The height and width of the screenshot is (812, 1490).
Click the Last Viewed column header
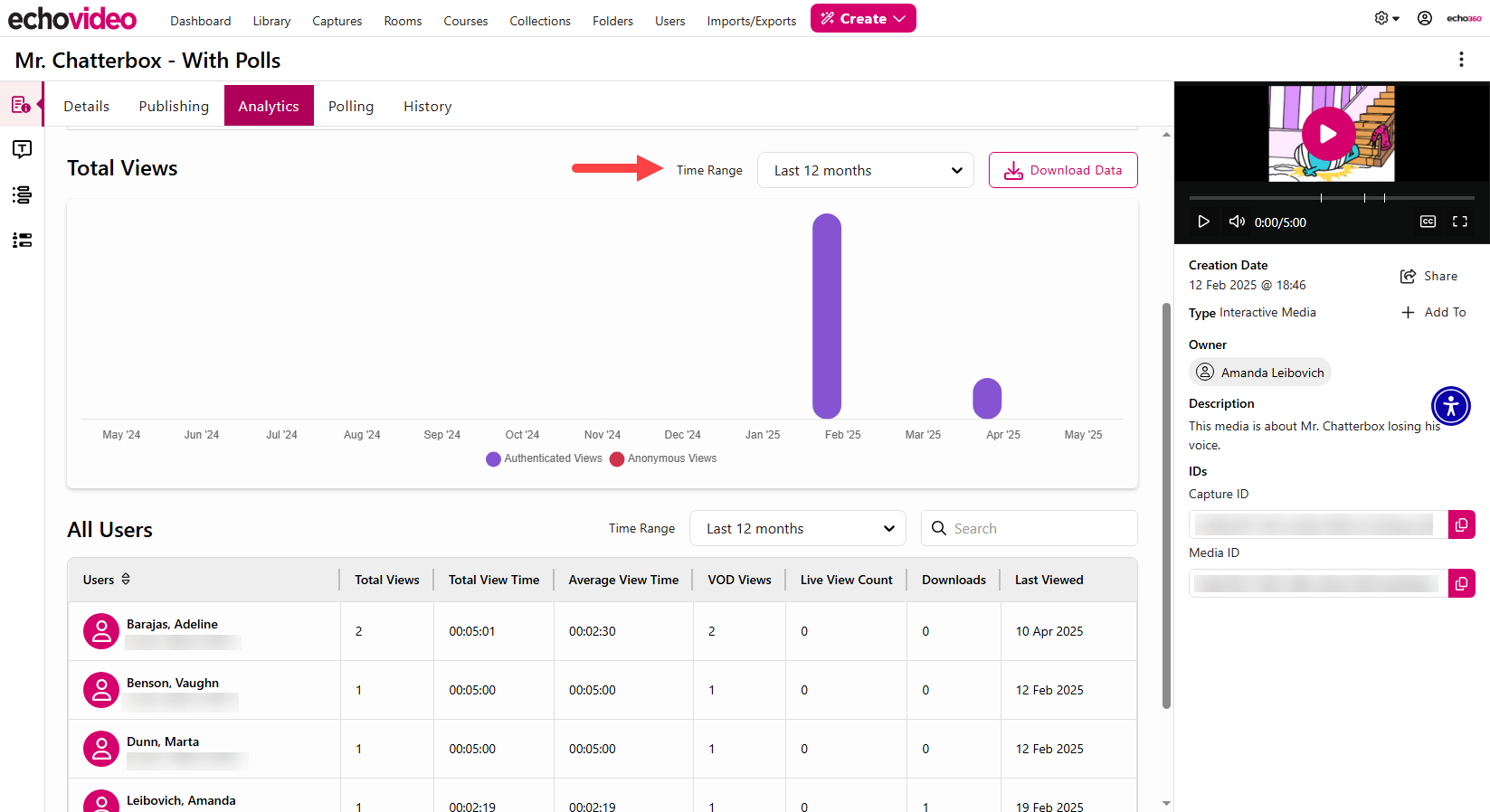point(1049,580)
